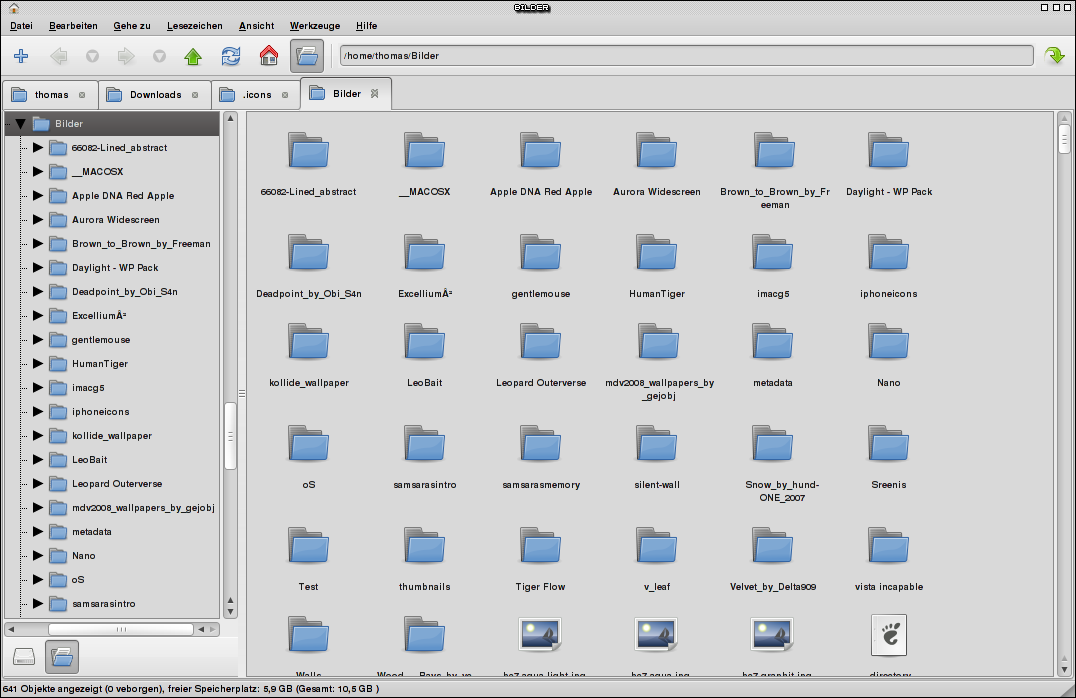Open the Hilfe menu
The height and width of the screenshot is (698, 1076).
pos(366,25)
